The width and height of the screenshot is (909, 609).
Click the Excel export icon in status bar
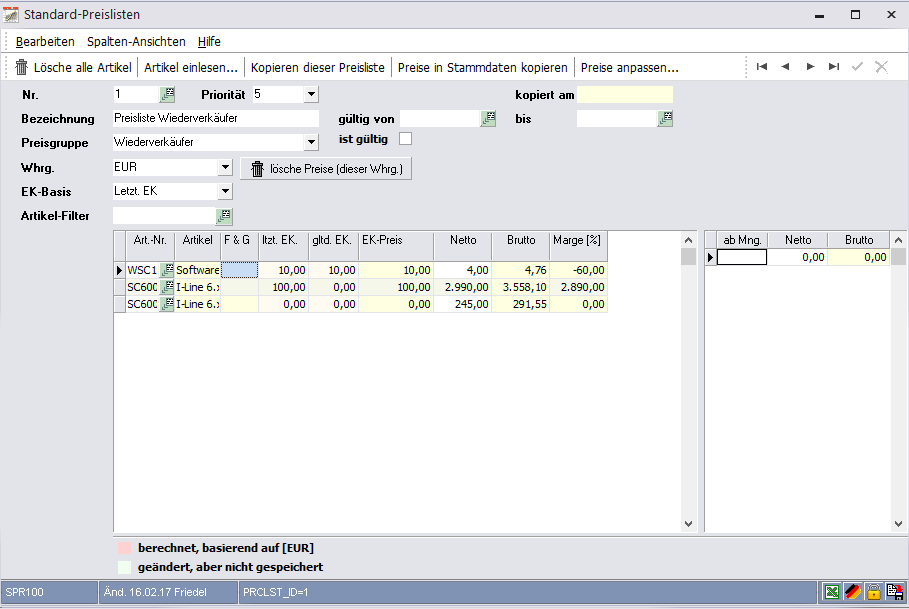tap(830, 592)
